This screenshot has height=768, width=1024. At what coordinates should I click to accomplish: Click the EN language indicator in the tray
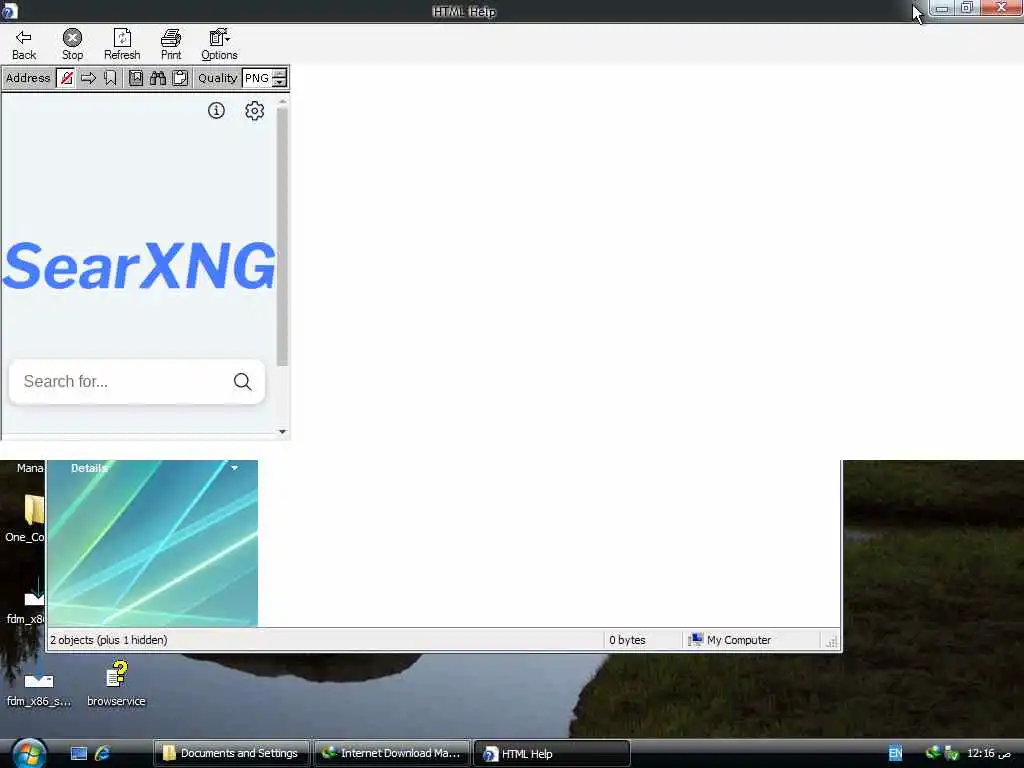895,754
